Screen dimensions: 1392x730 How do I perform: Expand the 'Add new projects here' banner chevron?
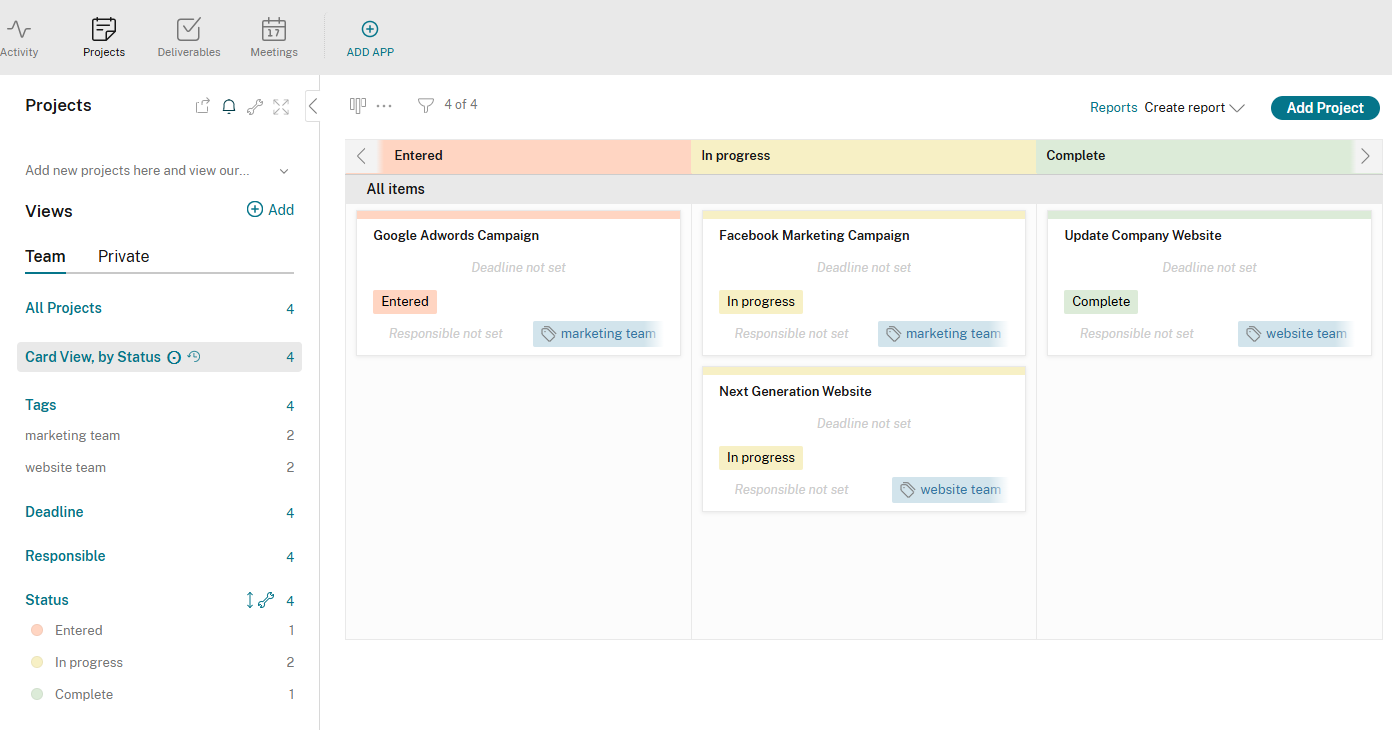coord(284,170)
